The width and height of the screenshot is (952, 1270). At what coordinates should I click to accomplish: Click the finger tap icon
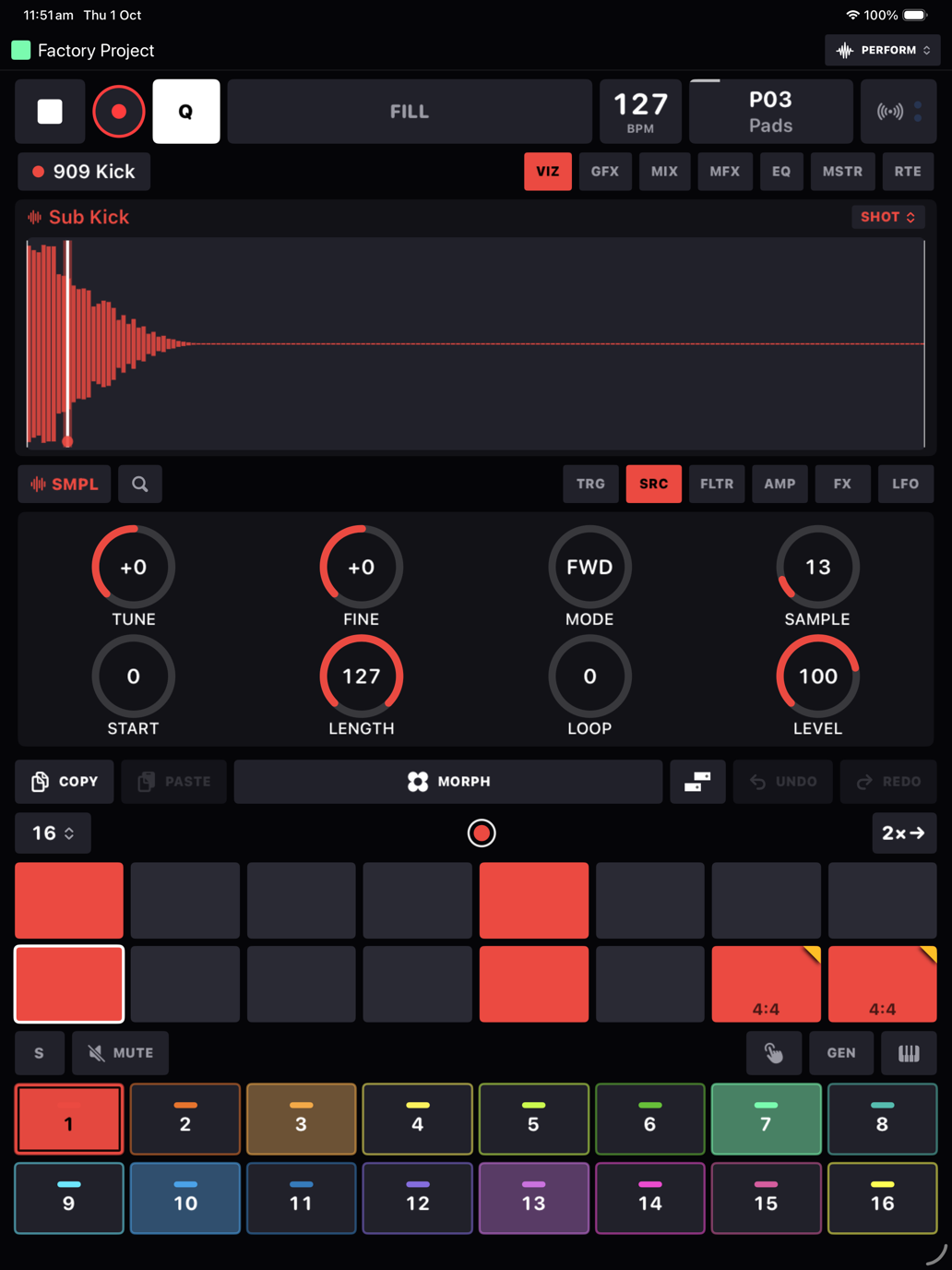click(774, 1053)
